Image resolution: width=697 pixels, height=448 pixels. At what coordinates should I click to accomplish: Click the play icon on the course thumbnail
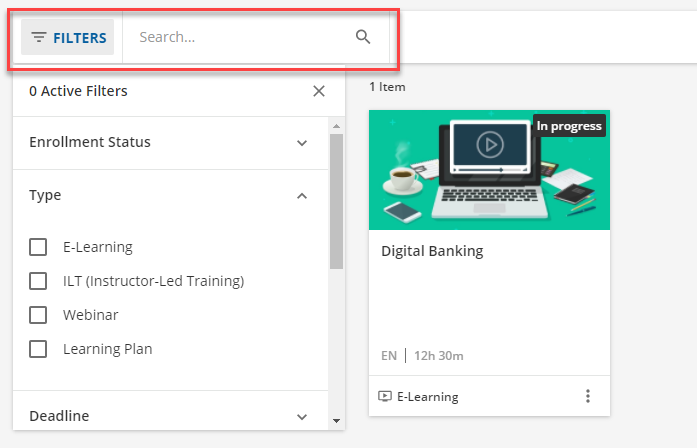tap(490, 144)
